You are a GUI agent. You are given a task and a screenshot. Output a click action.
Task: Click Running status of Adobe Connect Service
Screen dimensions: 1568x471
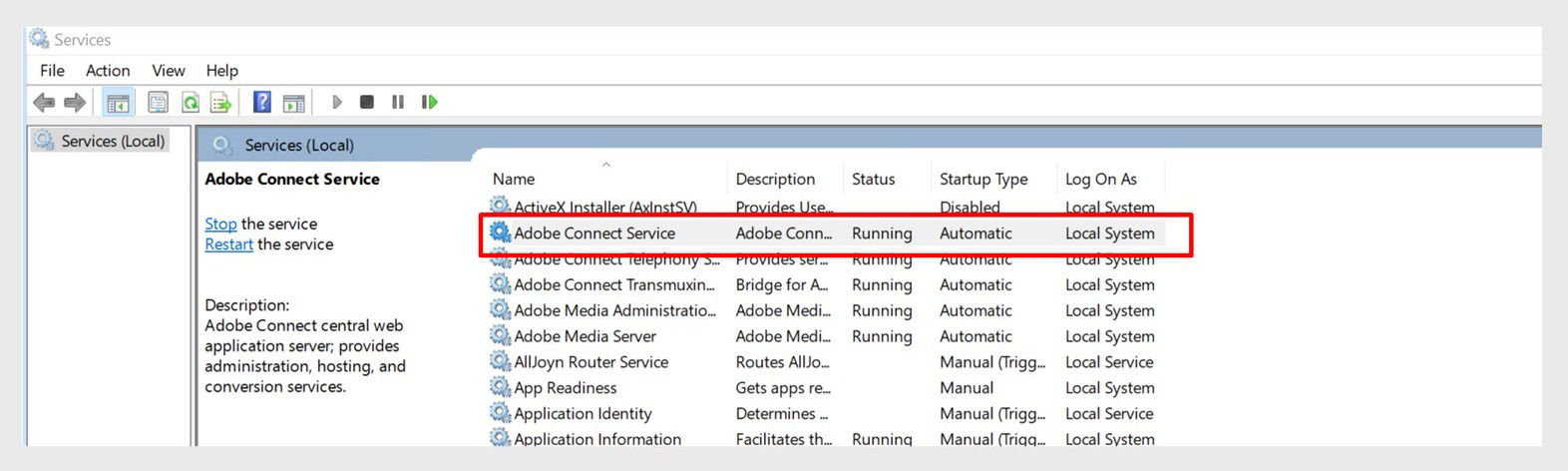click(882, 233)
